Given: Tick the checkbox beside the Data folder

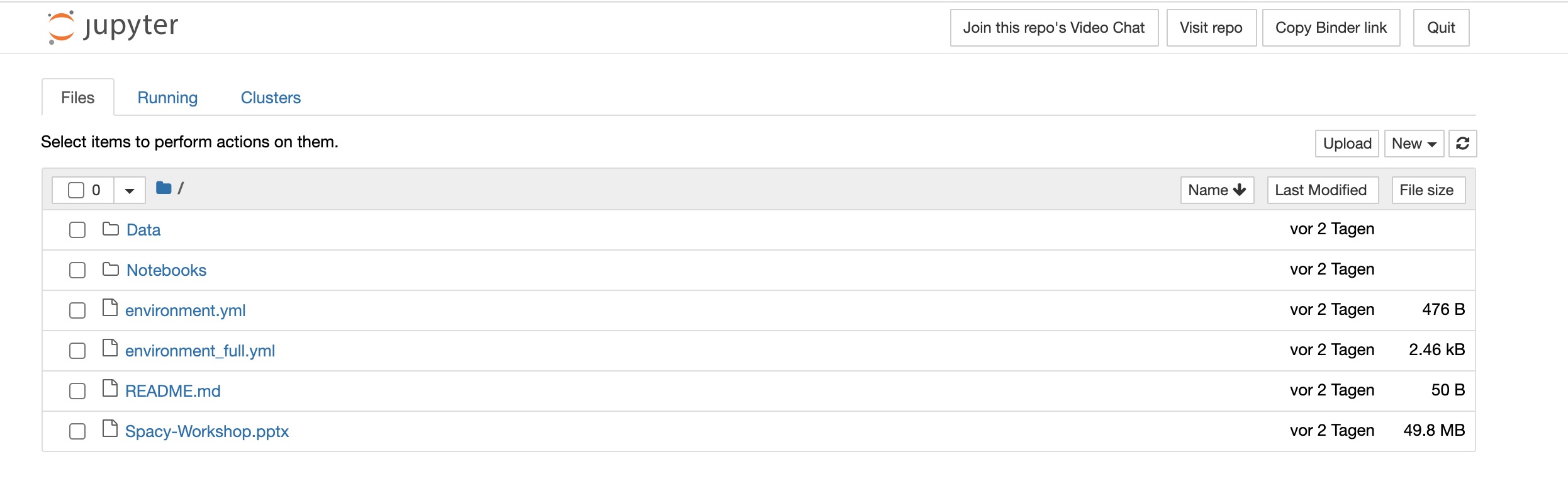Looking at the screenshot, I should tap(77, 230).
